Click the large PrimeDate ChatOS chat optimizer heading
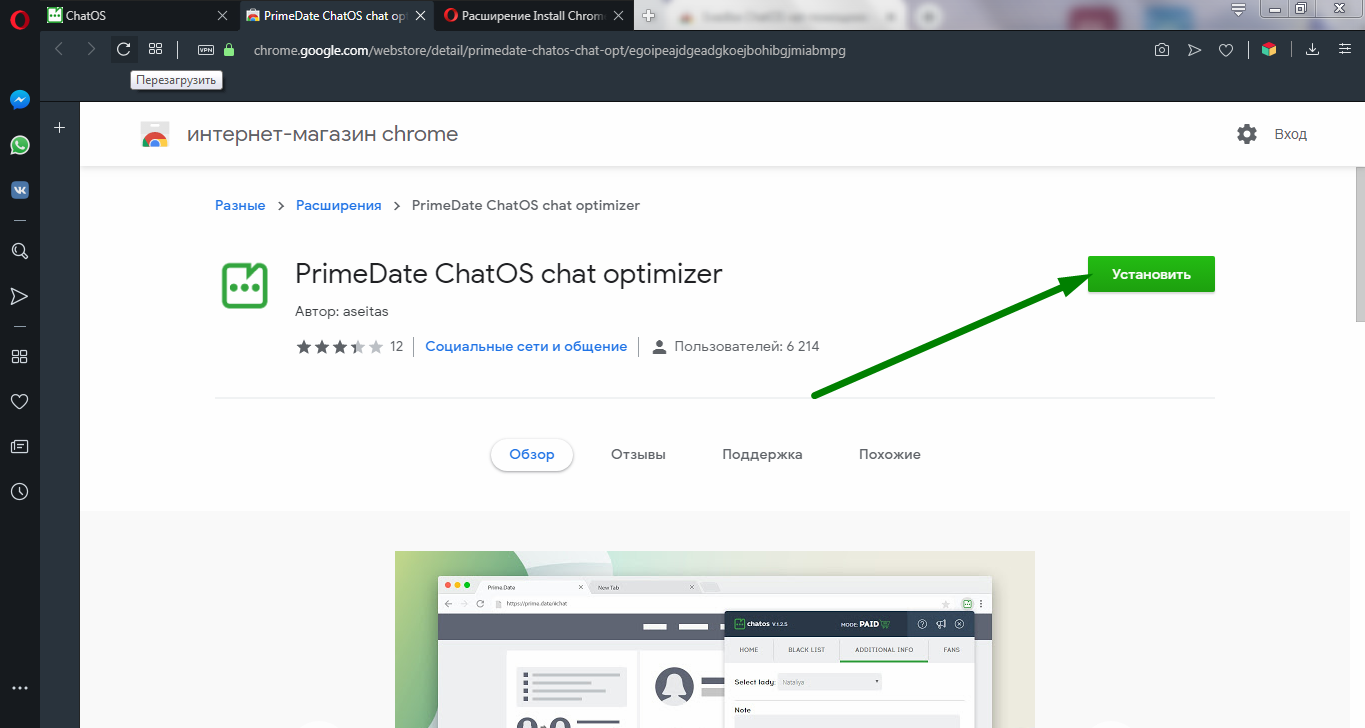 coord(509,273)
